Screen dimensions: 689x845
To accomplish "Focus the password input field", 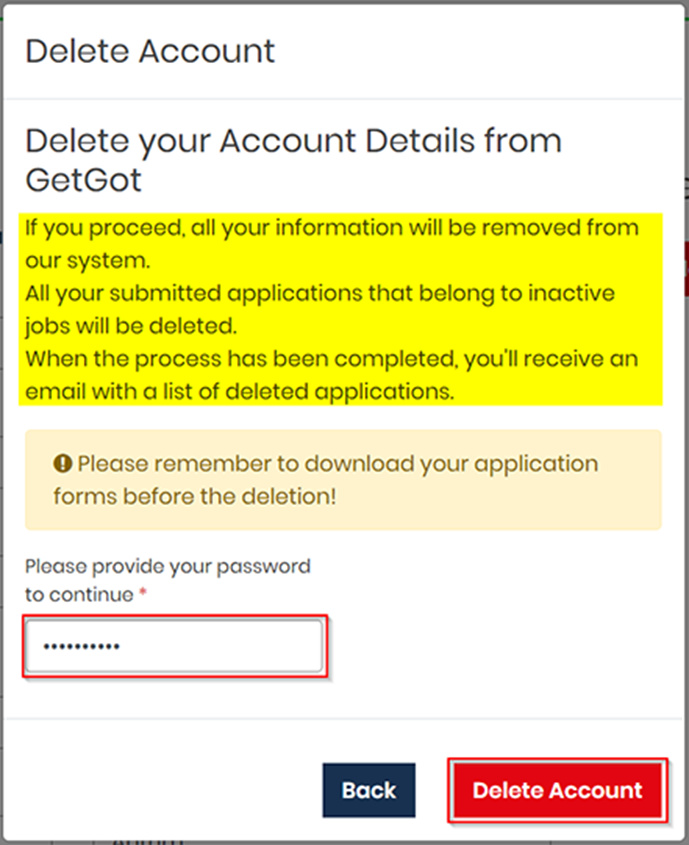I will 175,646.
